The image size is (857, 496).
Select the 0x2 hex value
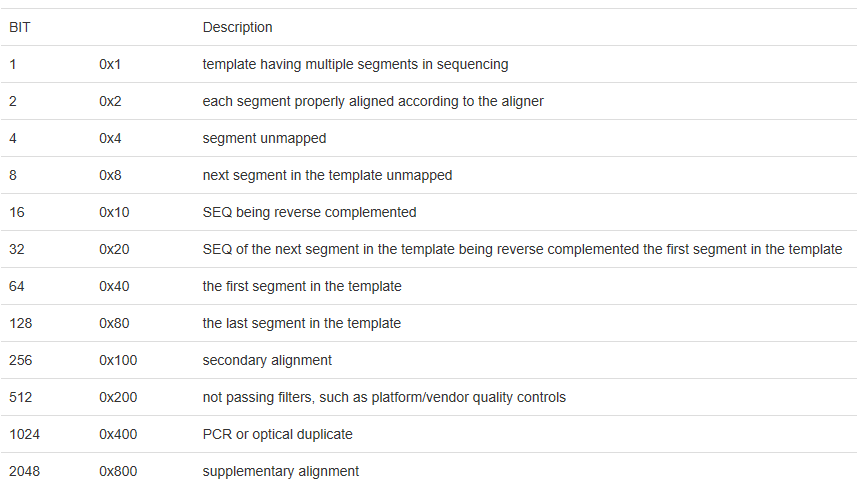pyautogui.click(x=110, y=102)
